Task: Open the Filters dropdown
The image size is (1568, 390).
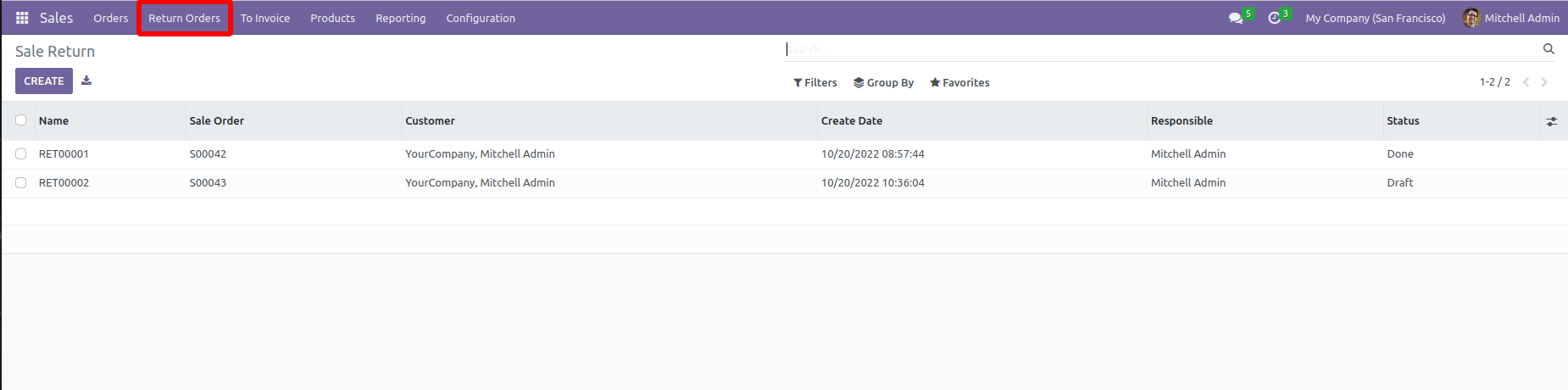Action: 815,82
